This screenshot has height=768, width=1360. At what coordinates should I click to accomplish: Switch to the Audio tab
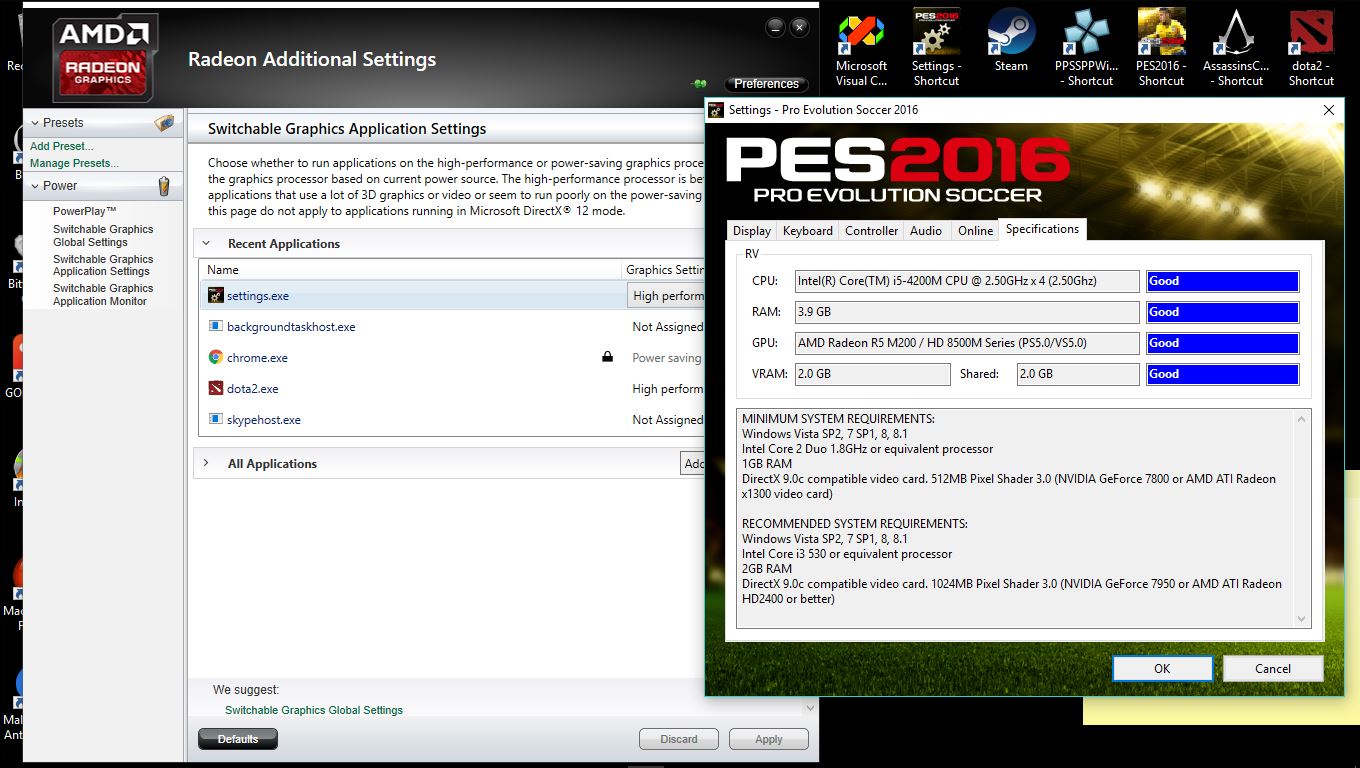pos(926,231)
